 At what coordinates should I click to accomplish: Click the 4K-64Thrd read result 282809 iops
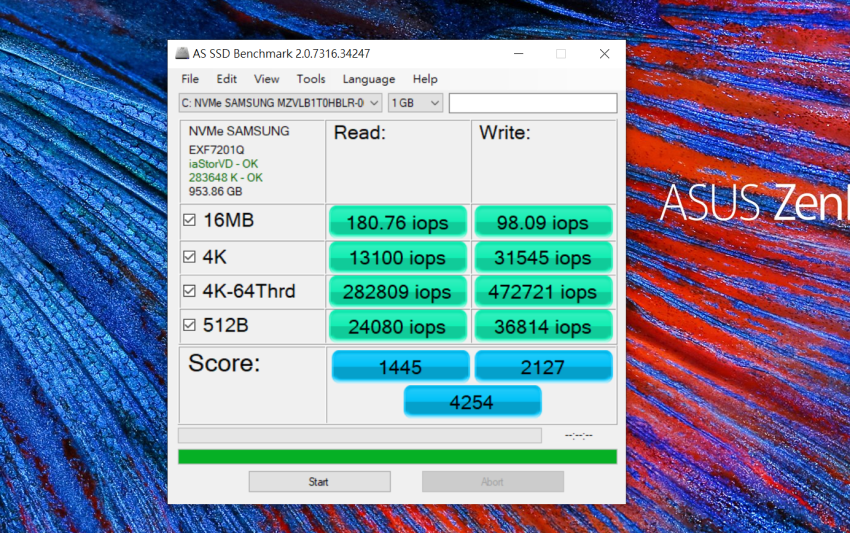397,292
